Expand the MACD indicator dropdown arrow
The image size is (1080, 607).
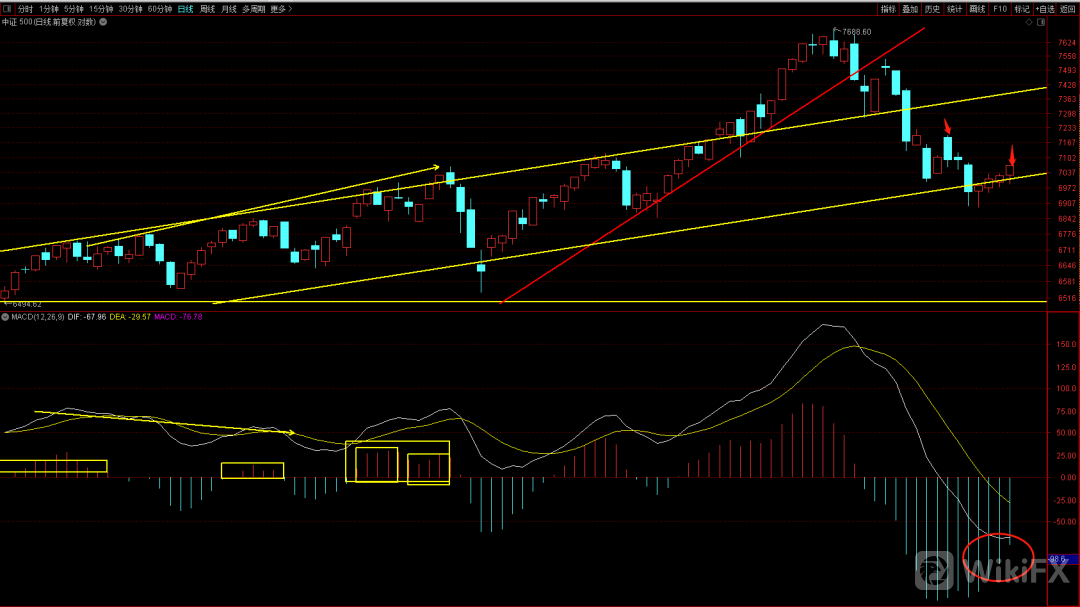[x=6, y=317]
